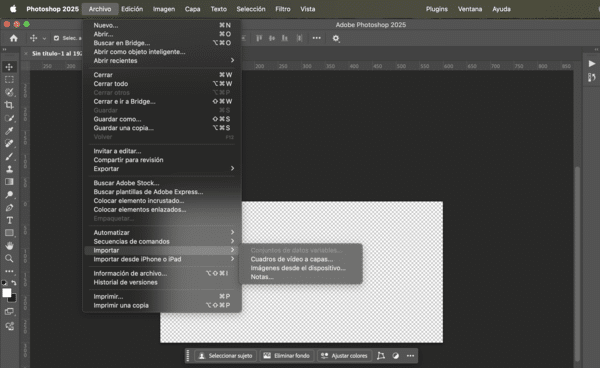Viewport: 600px width, 368px height.
Task: Select the Rectangle shape tool
Action: coord(9,233)
